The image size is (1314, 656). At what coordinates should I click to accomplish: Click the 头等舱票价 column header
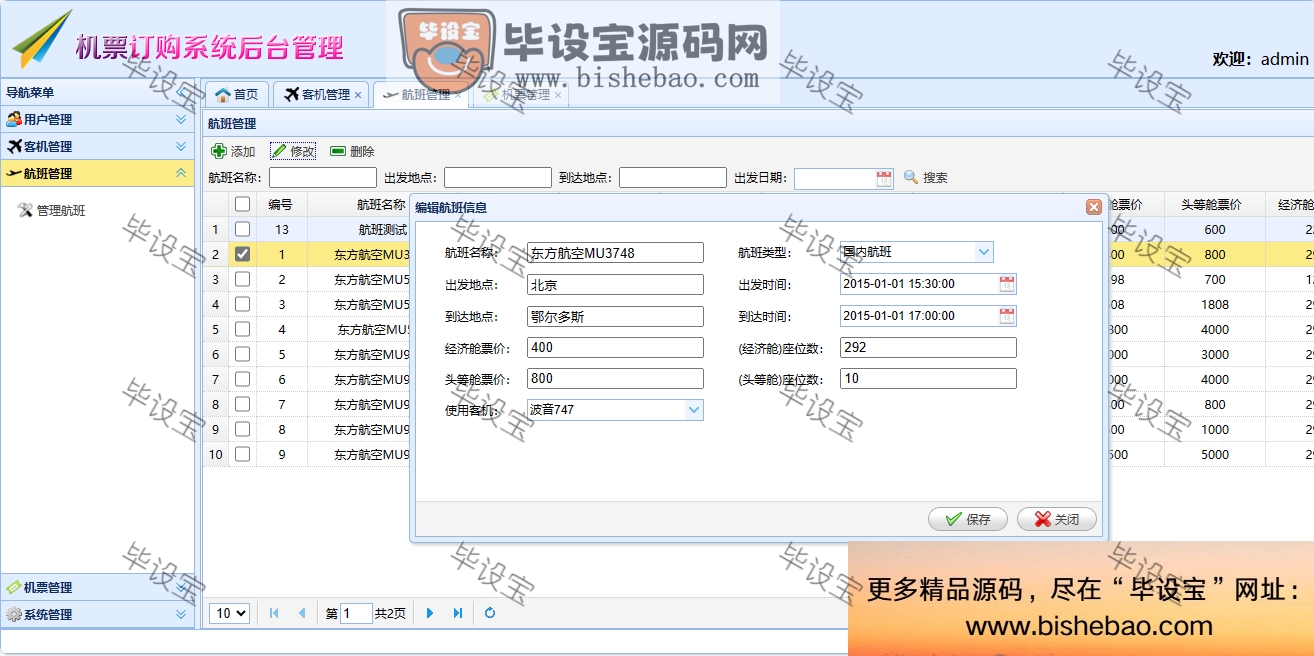click(1214, 204)
